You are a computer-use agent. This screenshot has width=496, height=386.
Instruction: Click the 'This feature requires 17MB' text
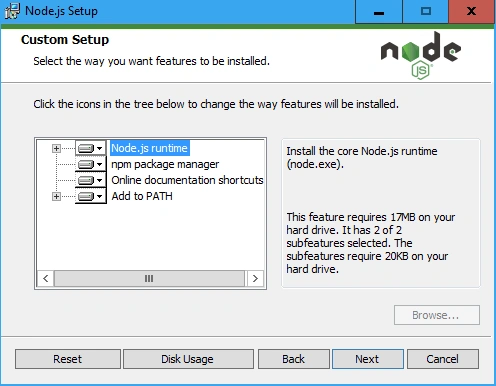(x=371, y=243)
